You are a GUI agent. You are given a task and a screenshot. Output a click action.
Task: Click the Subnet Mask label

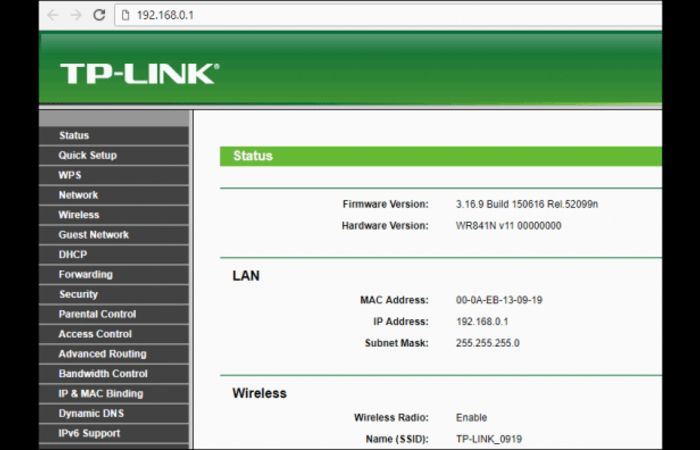click(396, 343)
